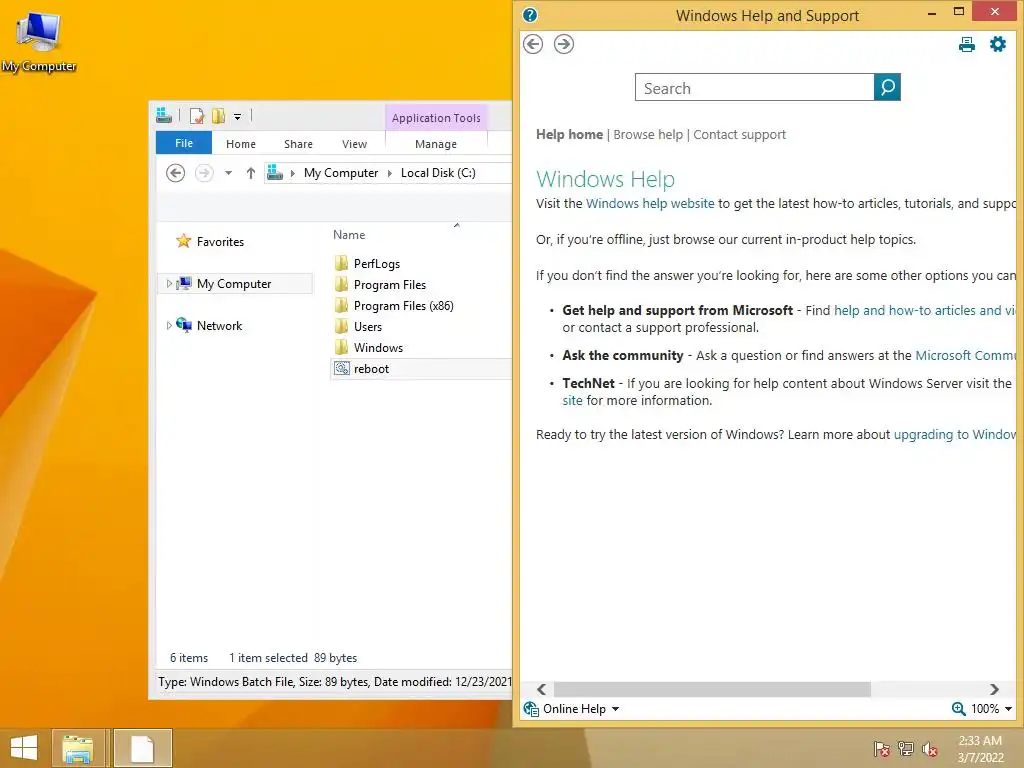The width and height of the screenshot is (1024, 768).
Task: Click the network status tray icon
Action: coord(906,748)
